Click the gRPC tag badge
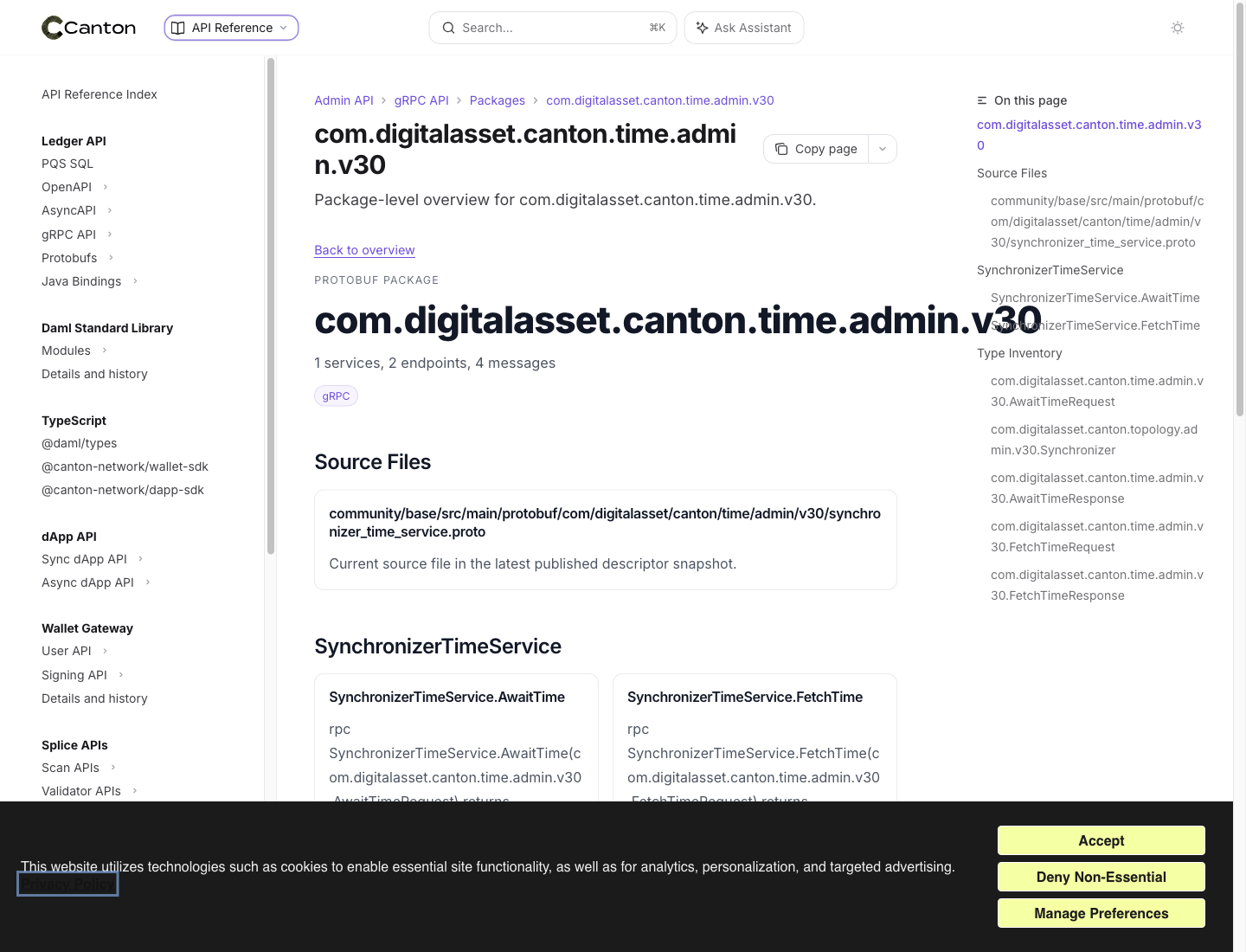 pos(336,396)
